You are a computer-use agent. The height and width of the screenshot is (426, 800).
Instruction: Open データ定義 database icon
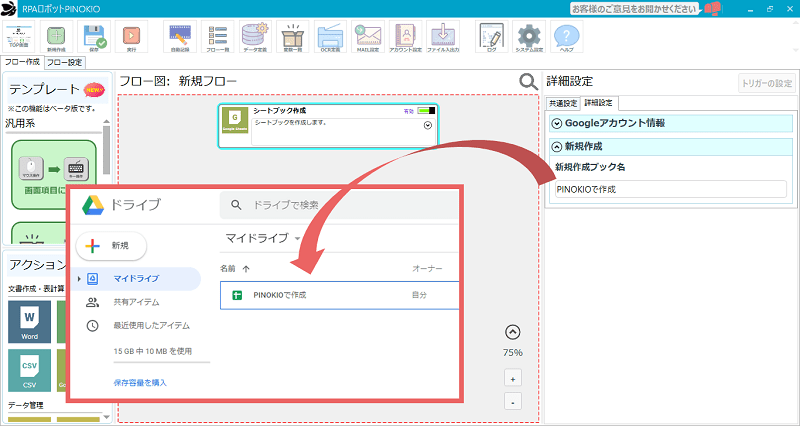tap(255, 37)
